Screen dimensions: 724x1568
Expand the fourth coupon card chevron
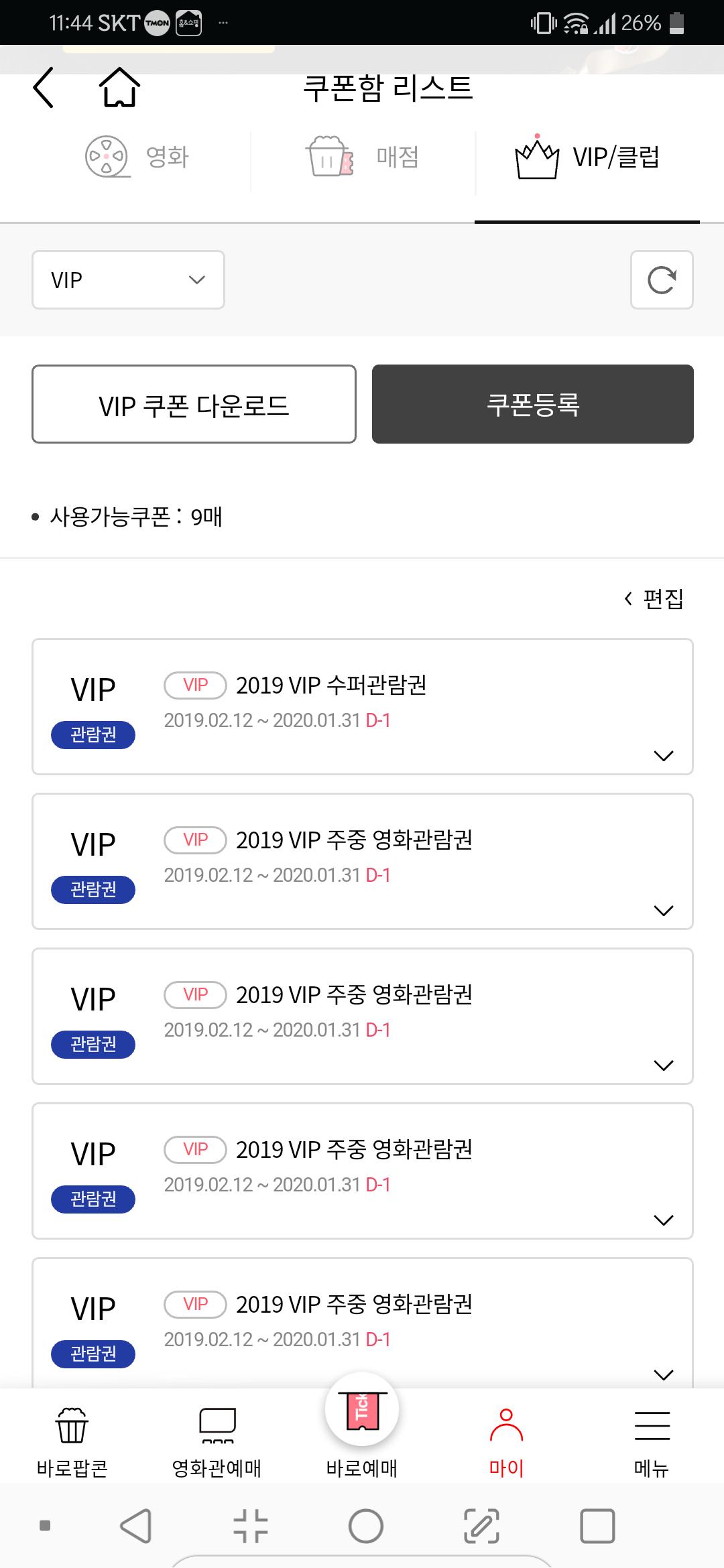pos(663,1220)
